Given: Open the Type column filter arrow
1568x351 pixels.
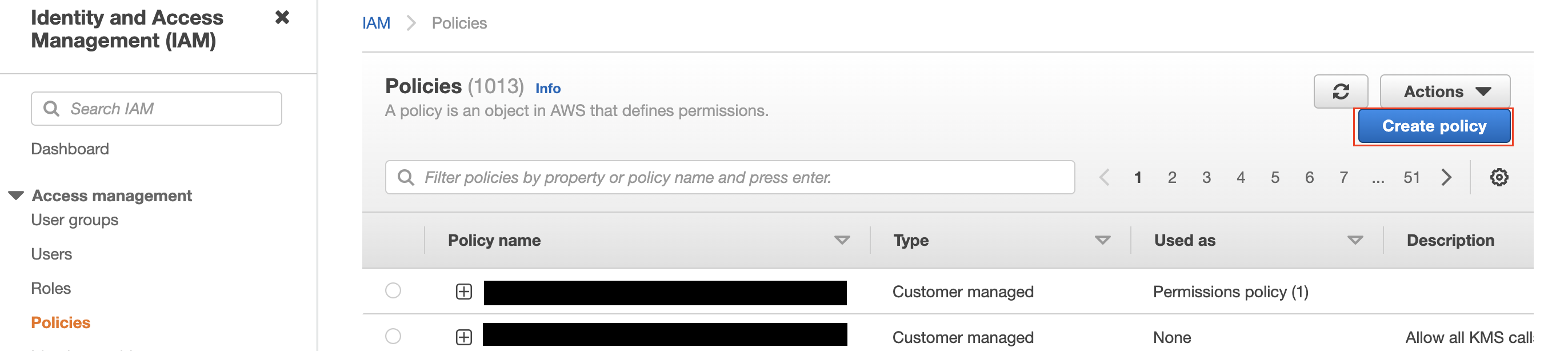Looking at the screenshot, I should [1102, 240].
